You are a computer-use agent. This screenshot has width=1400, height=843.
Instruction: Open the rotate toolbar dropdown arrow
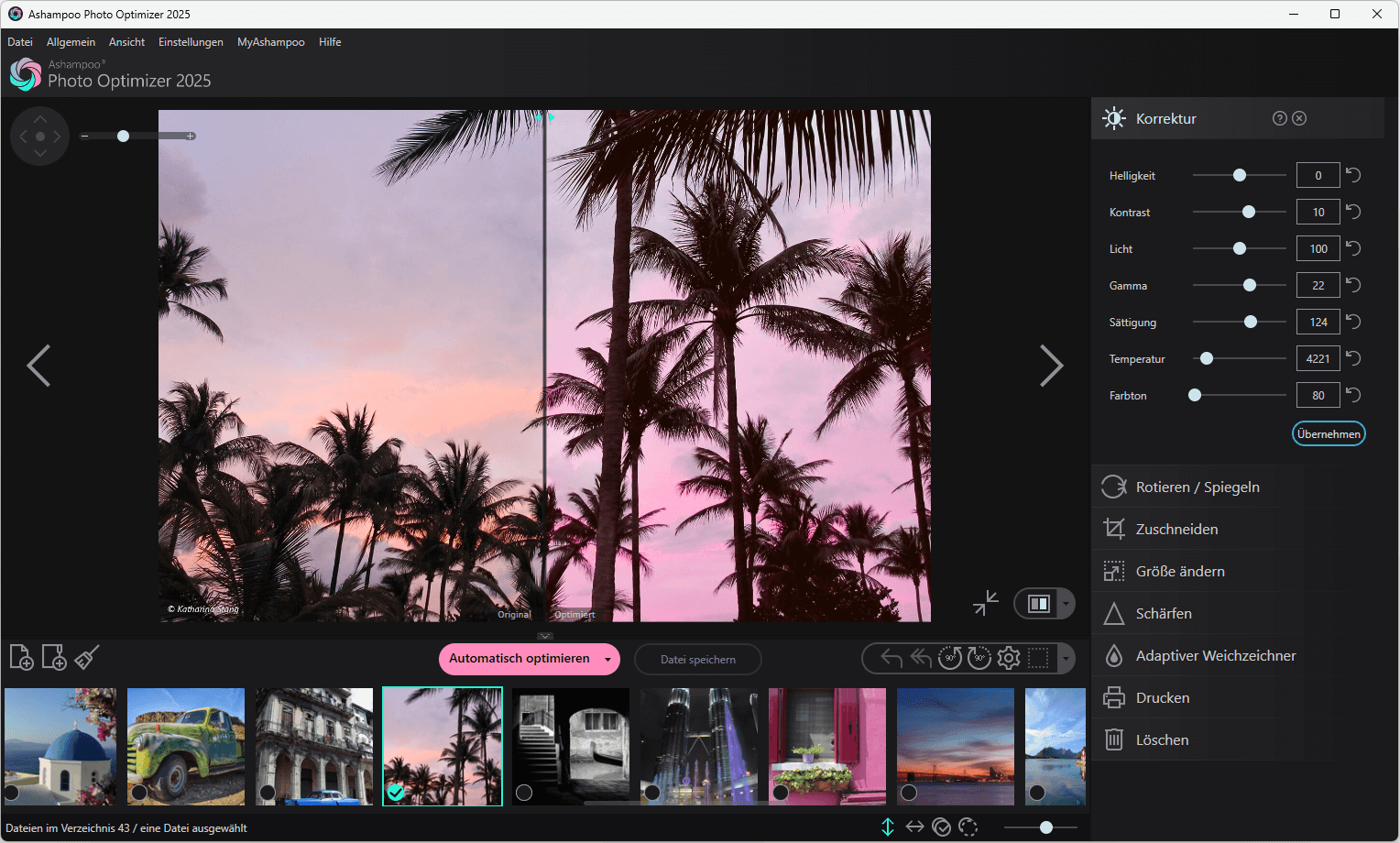pyautogui.click(x=1066, y=658)
